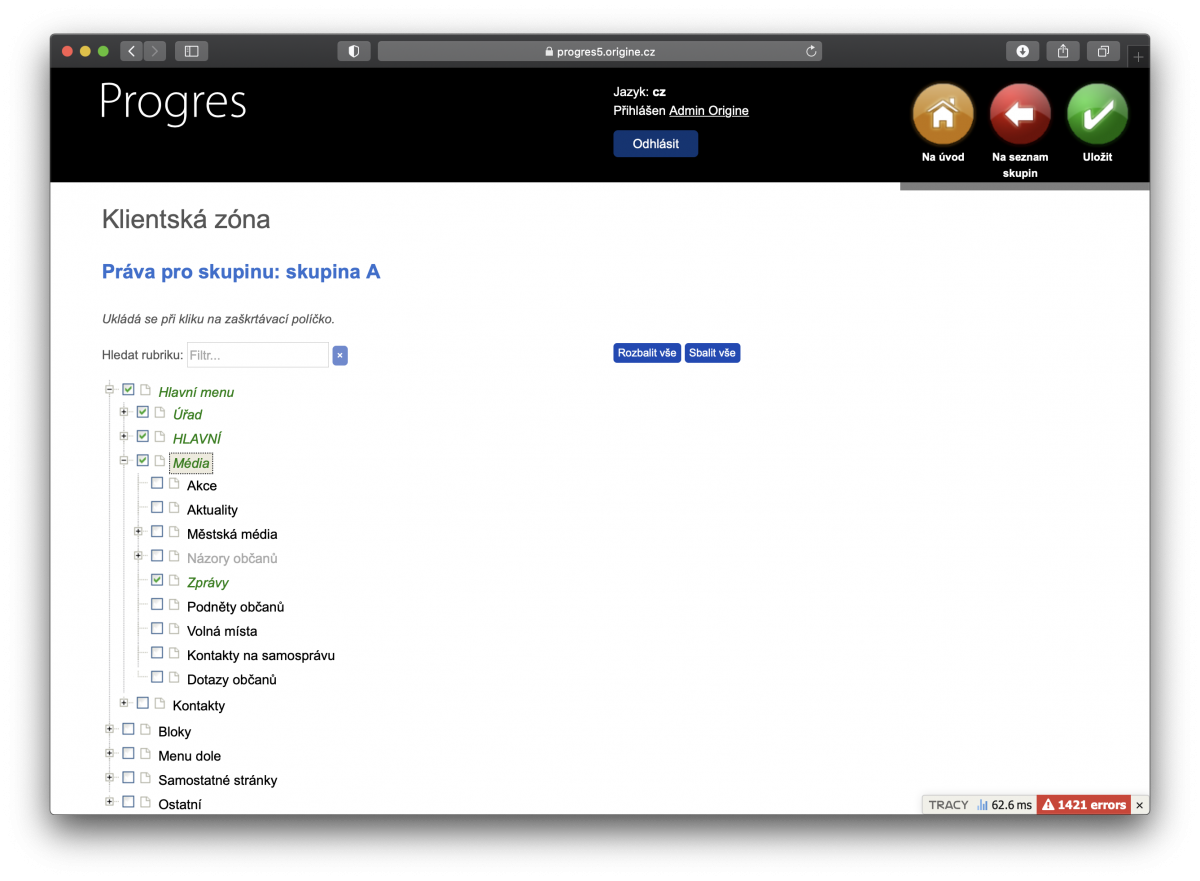Click the Admin Origine link
This screenshot has height=881, width=1200.
[708, 110]
